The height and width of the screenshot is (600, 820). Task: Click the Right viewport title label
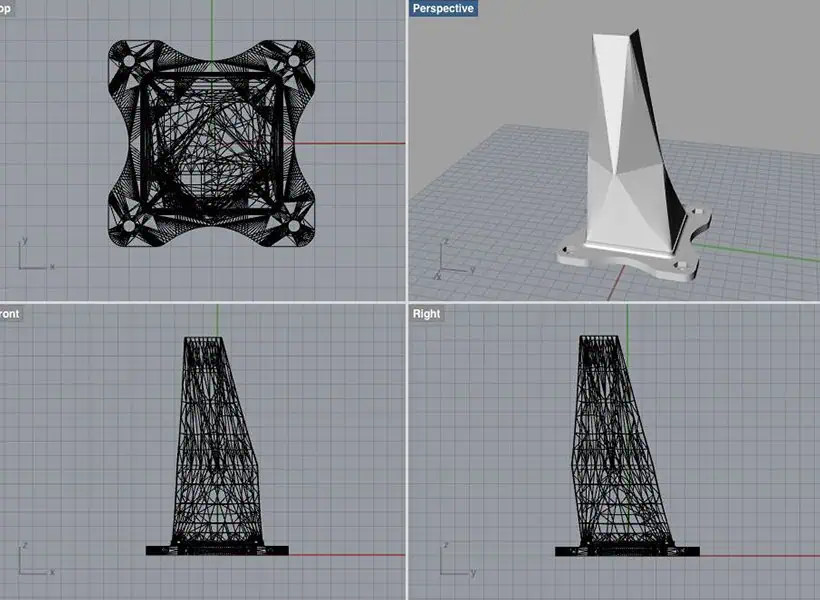pyautogui.click(x=426, y=313)
